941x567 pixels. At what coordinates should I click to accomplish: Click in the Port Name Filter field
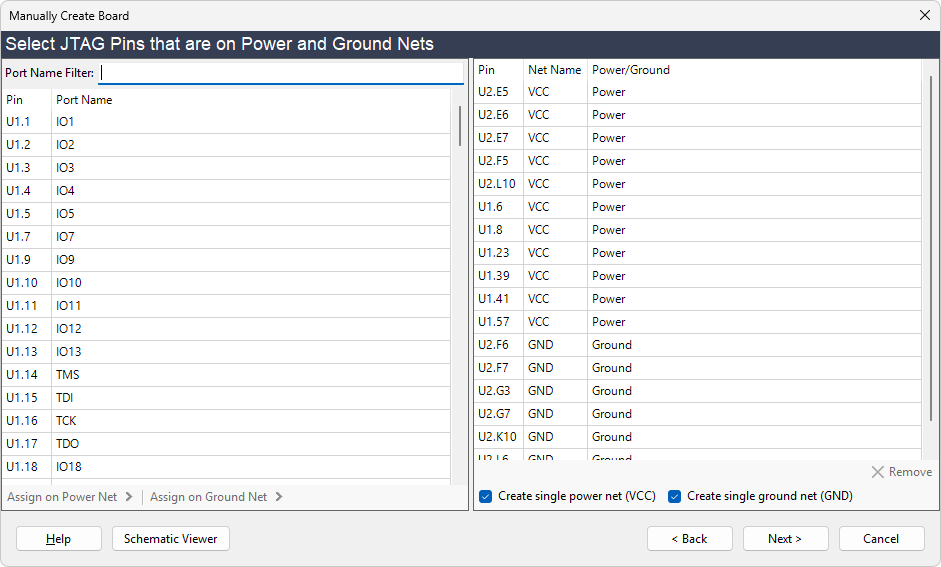[280, 73]
